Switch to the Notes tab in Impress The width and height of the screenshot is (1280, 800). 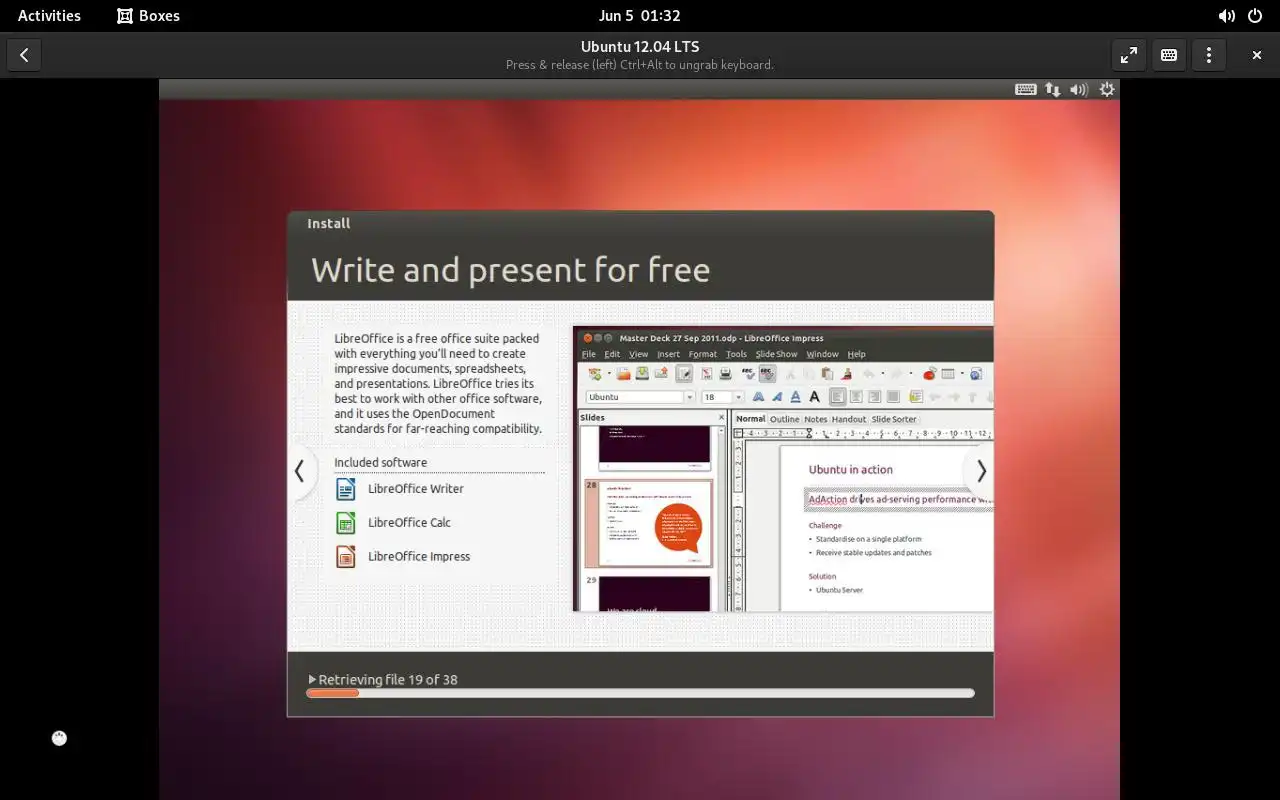click(816, 419)
